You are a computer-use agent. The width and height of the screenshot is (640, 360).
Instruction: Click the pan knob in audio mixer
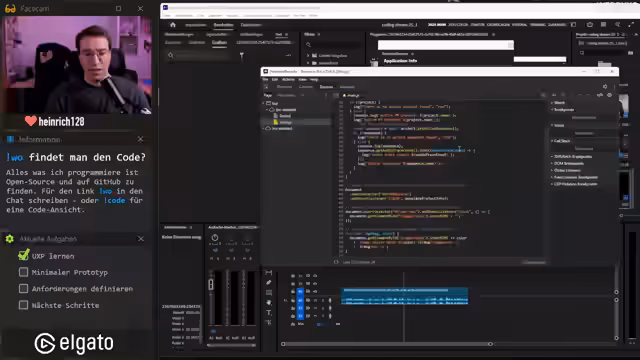tap(215, 238)
